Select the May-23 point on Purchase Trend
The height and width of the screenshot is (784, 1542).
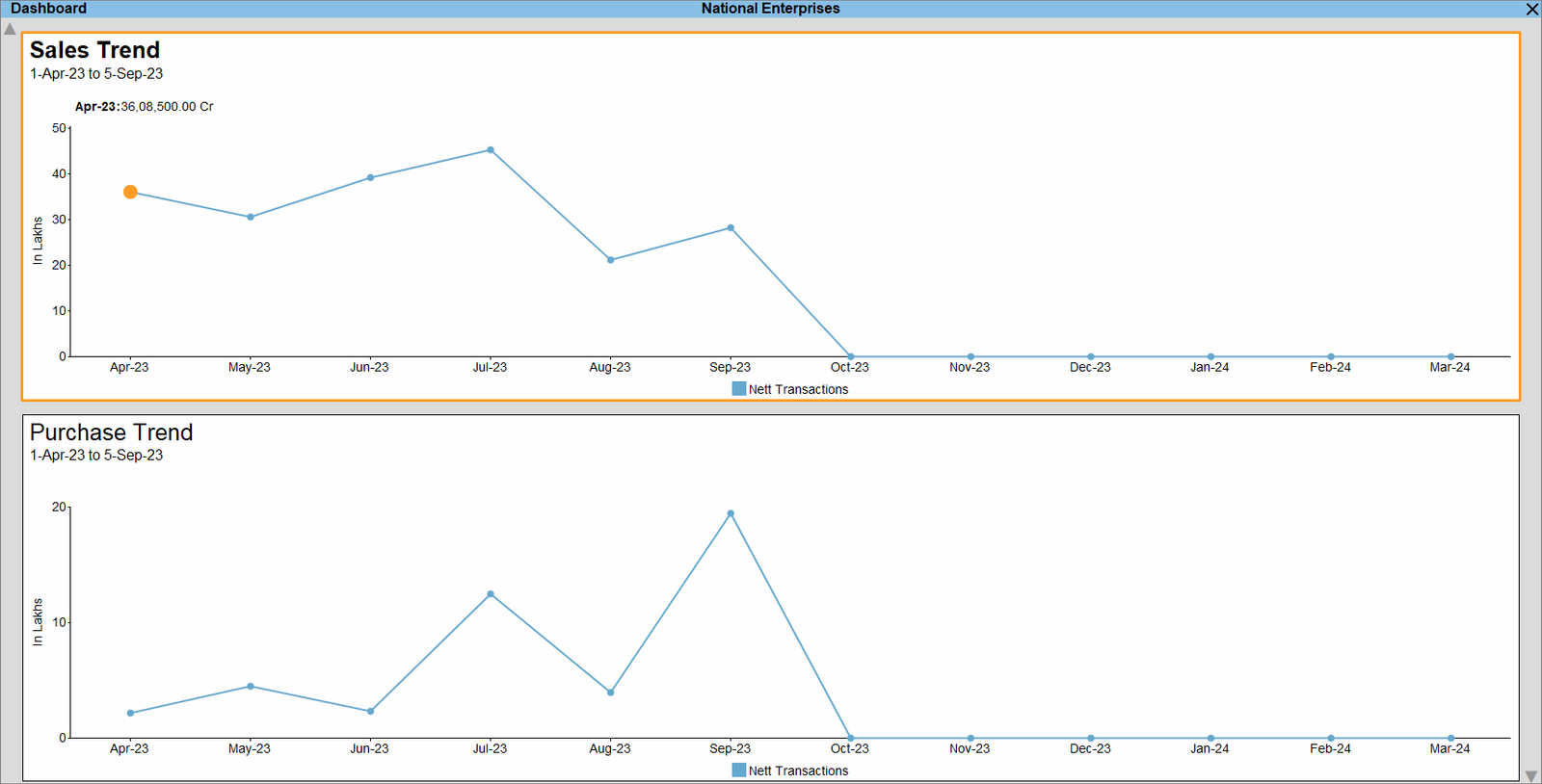(x=251, y=686)
